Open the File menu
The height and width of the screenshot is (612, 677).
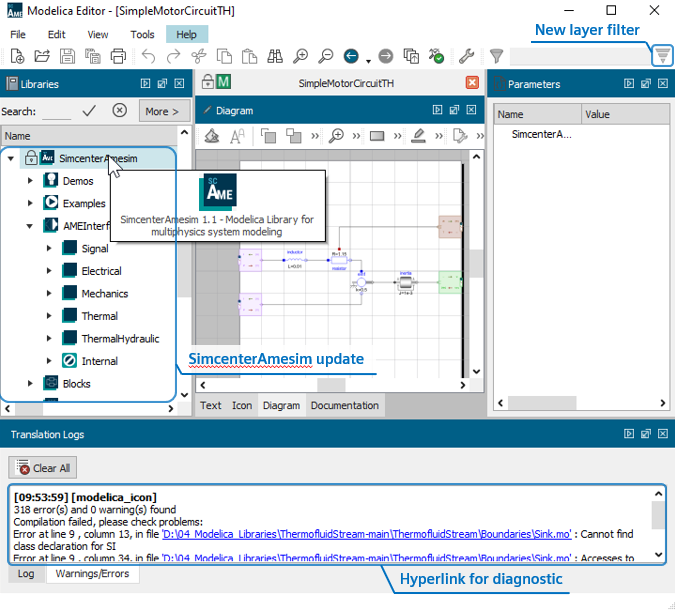tap(18, 35)
